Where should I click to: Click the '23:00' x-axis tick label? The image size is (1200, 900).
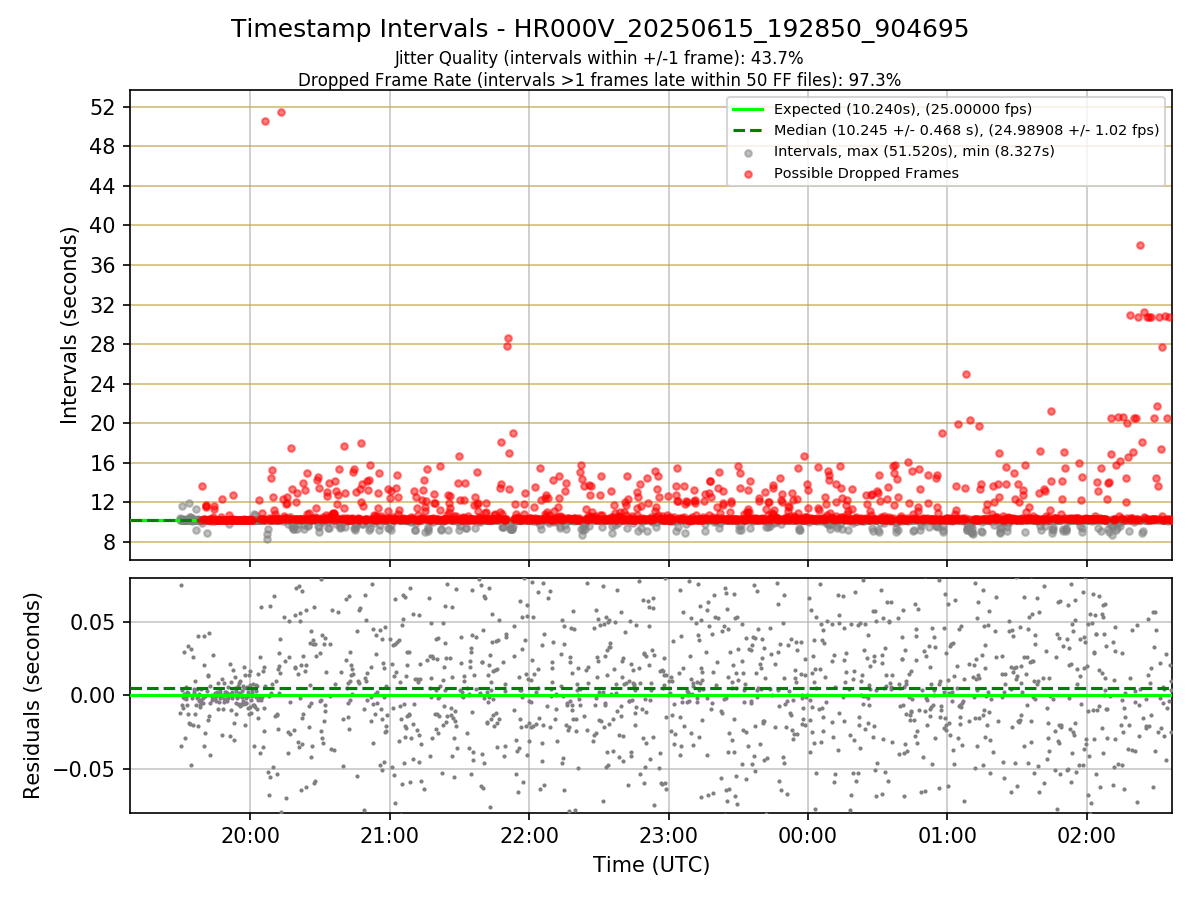pyautogui.click(x=668, y=835)
